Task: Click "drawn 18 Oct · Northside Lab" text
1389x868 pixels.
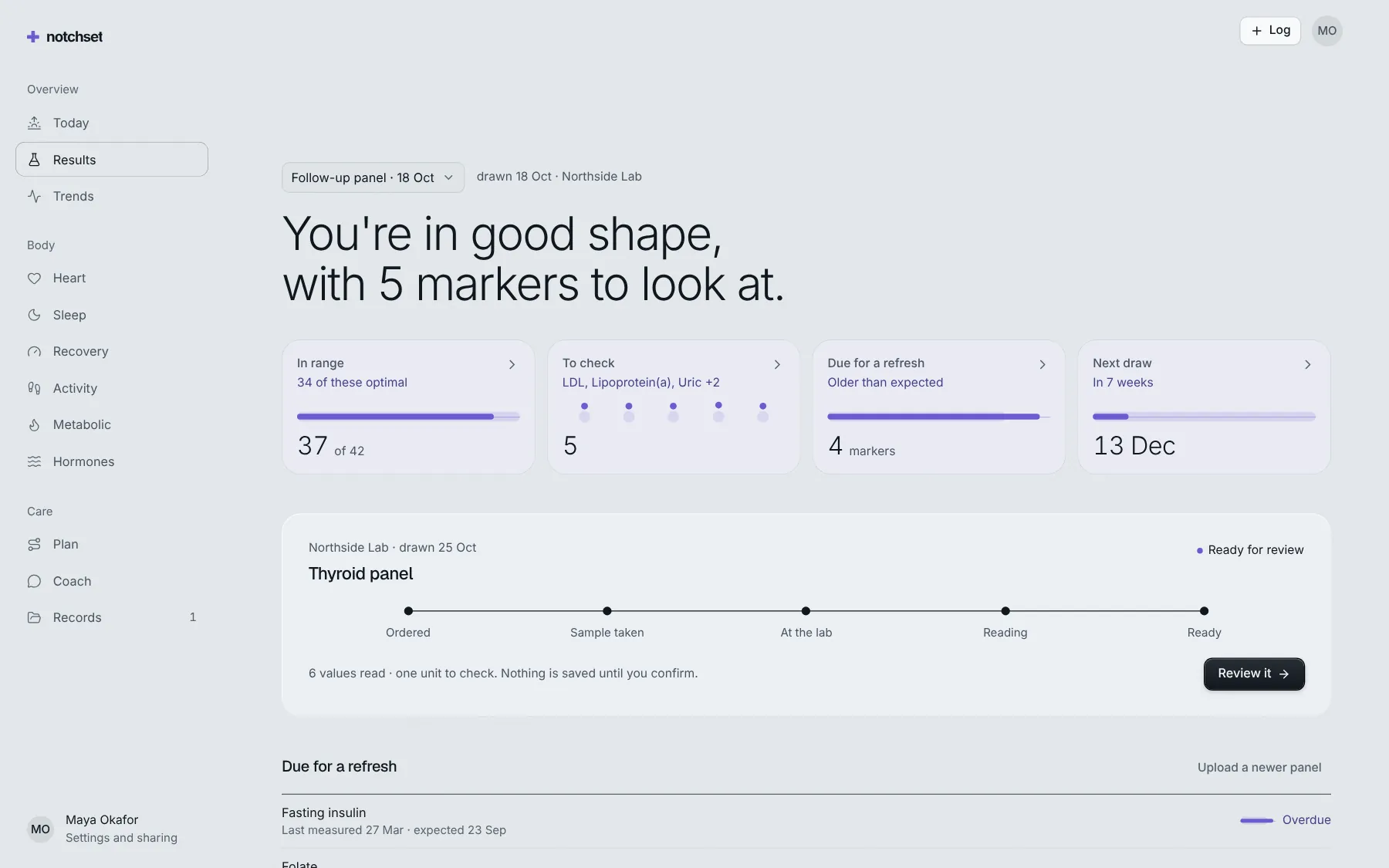Action: tap(559, 176)
